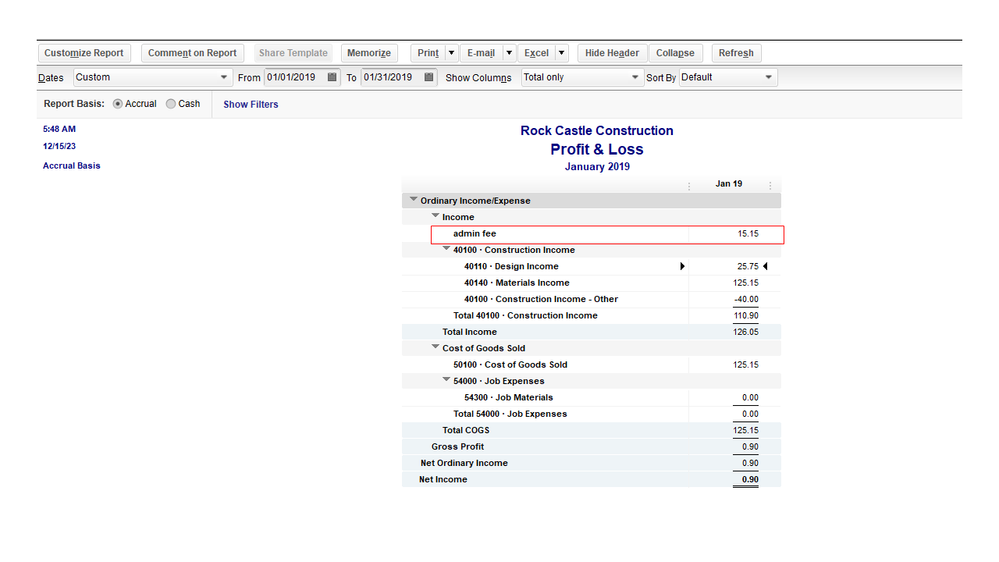This screenshot has width=999, height=562.
Task: Click the Total COGS 125.15 amount
Action: pos(745,431)
